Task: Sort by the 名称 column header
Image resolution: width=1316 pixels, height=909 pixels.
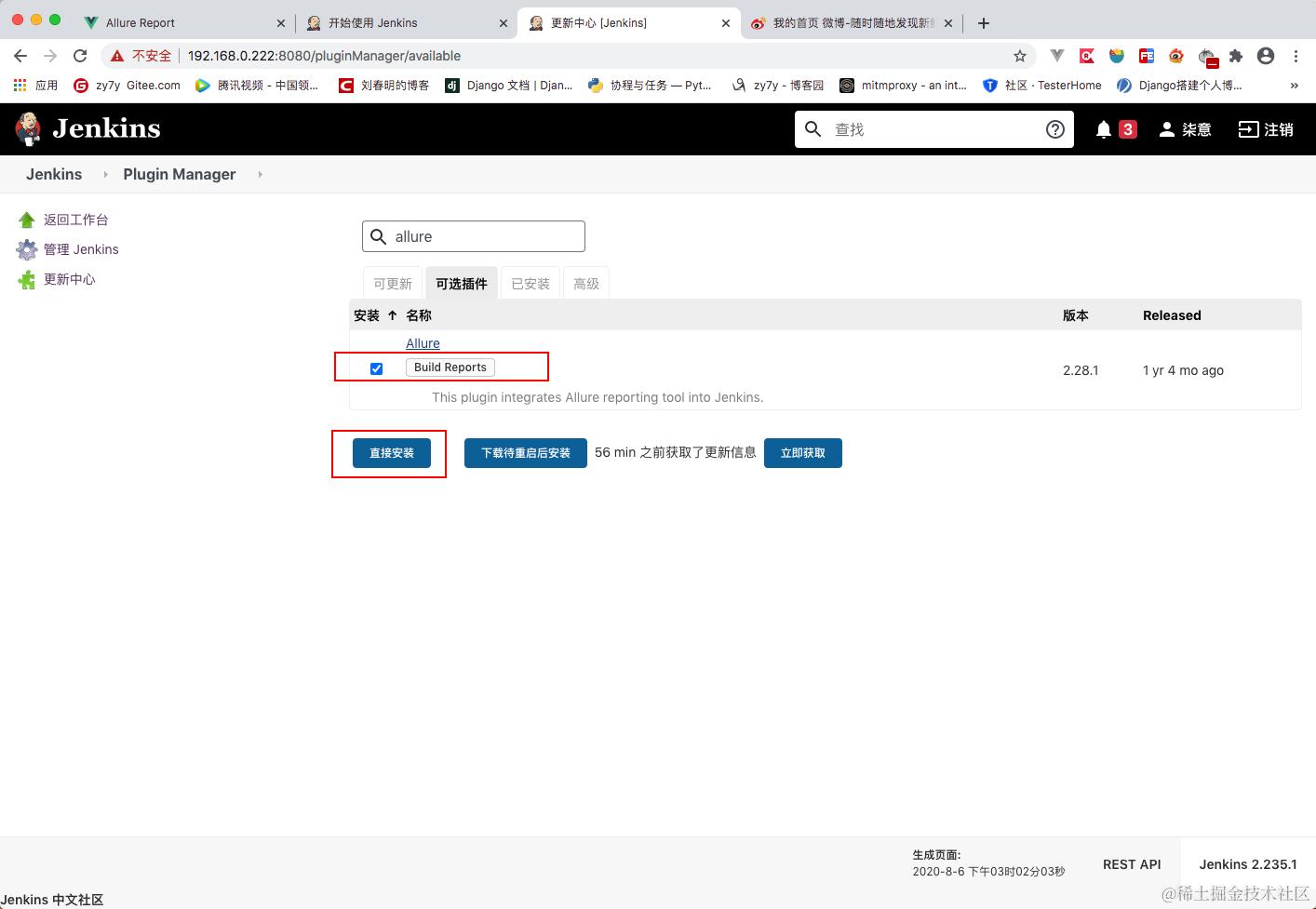Action: tap(419, 315)
